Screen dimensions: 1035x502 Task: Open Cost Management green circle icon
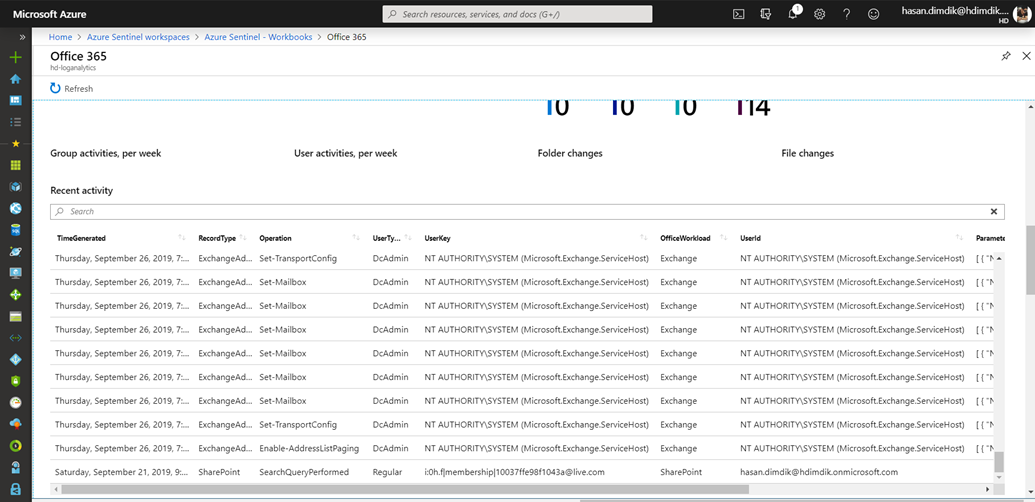tap(16, 445)
